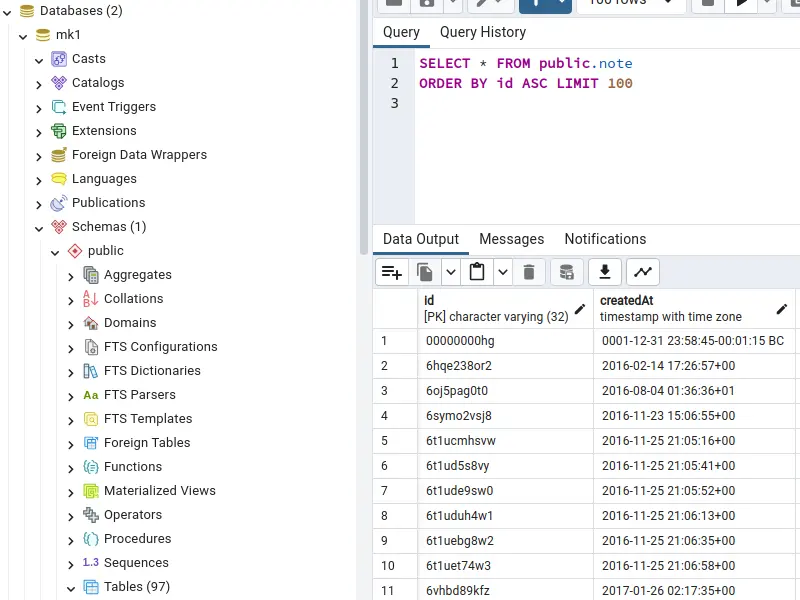Click the Delete trash icon
The width and height of the screenshot is (800, 600).
click(x=529, y=272)
